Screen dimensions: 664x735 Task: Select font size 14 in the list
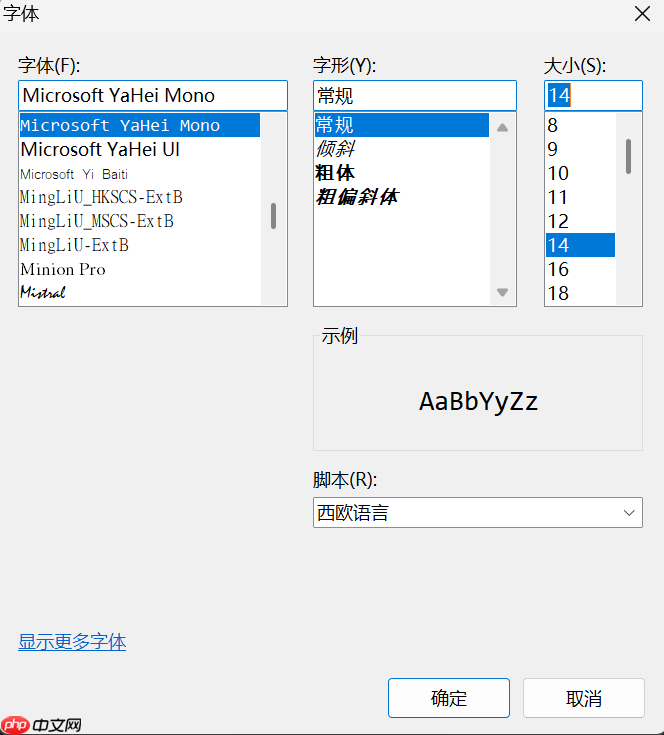pos(580,245)
